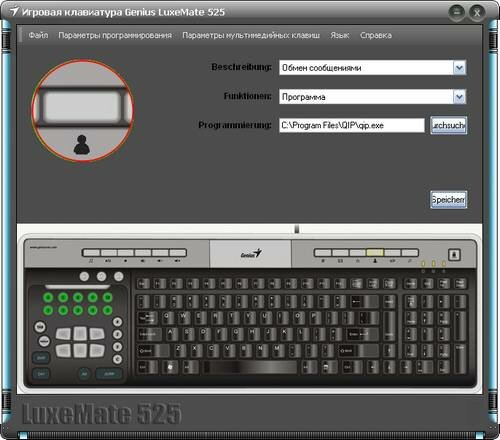Image resolution: width=500 pixels, height=440 pixels.
Task: Click the A key on keyboard image
Action: [x=172, y=334]
